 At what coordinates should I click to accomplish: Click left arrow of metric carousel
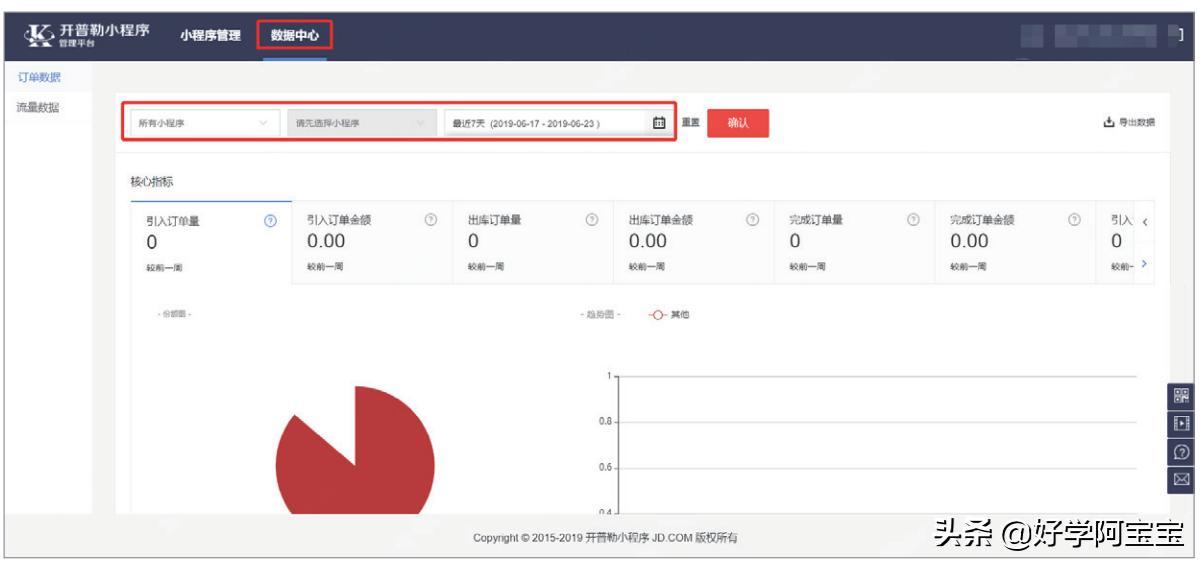click(1144, 222)
